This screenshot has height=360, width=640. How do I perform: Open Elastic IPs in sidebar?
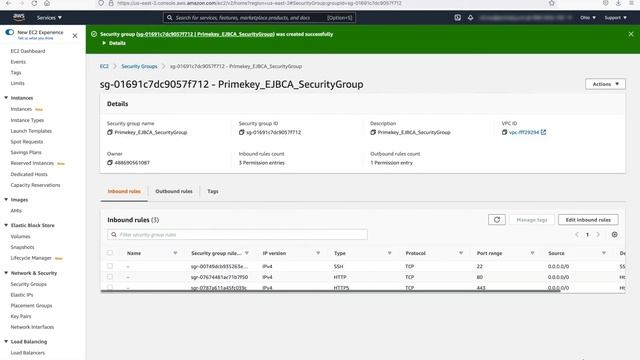(x=22, y=295)
